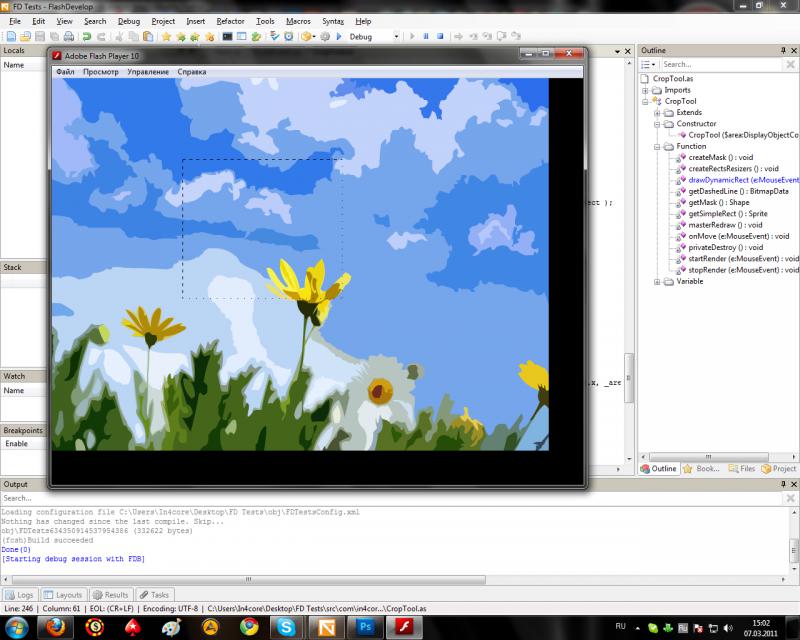This screenshot has width=800, height=640.
Task: Click the Cut scissors icon
Action: tap(119, 36)
